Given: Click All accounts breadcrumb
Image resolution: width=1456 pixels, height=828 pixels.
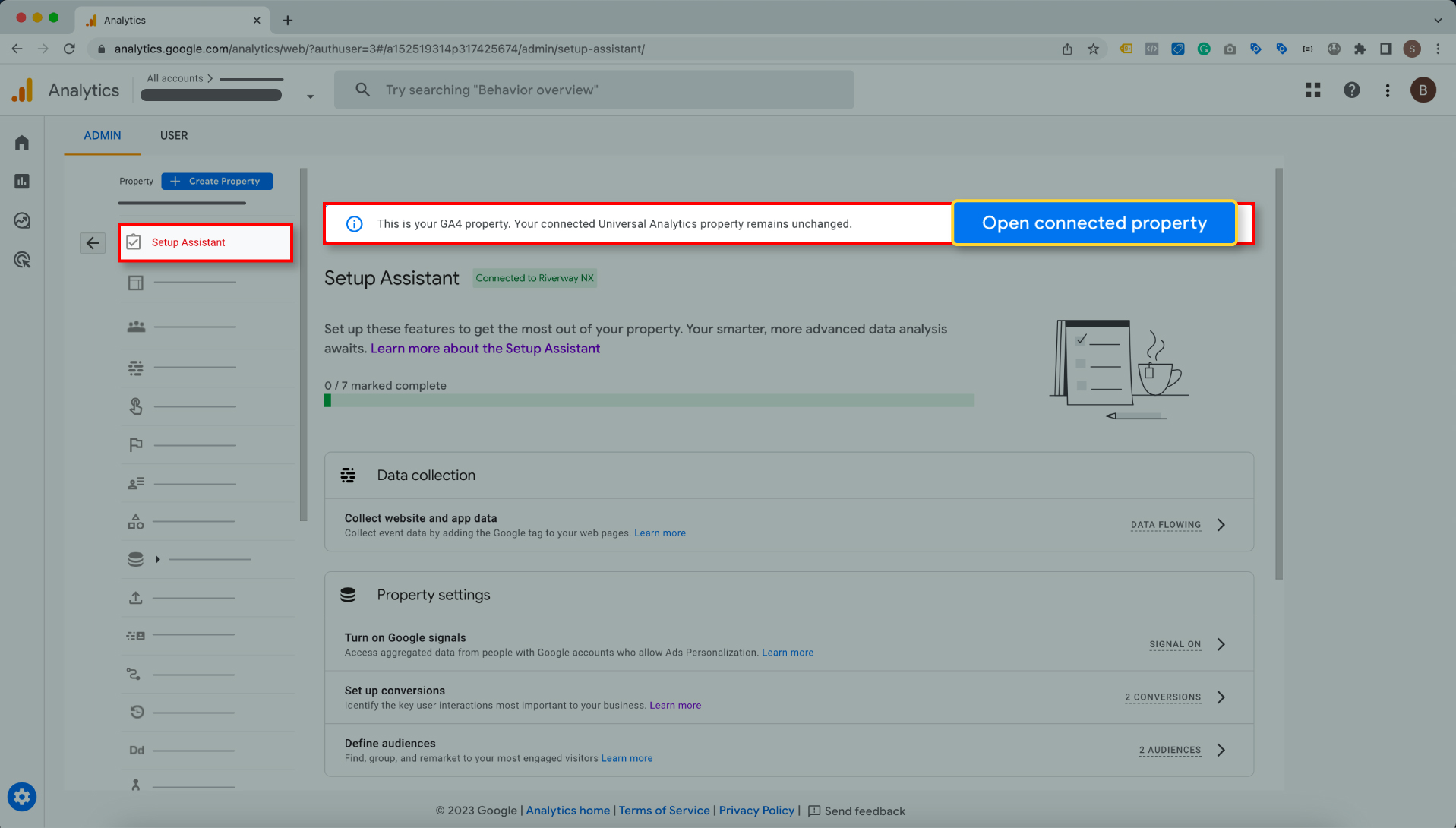Looking at the screenshot, I should pos(175,78).
